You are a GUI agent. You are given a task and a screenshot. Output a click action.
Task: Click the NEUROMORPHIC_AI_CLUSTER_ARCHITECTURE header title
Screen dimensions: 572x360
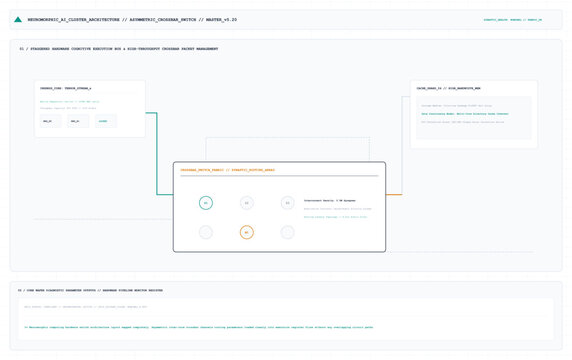(132, 20)
